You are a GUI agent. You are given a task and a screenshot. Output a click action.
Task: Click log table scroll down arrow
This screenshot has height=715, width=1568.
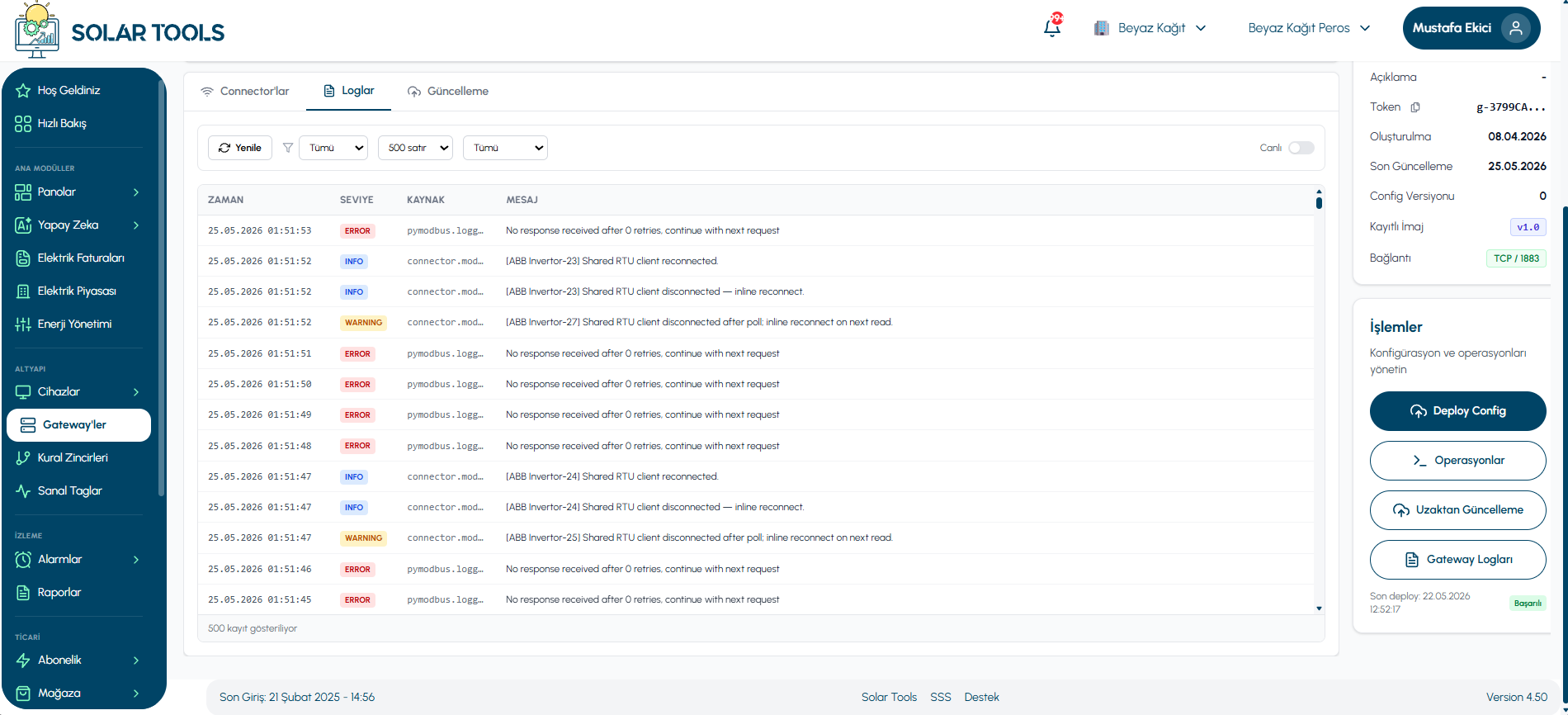[1319, 608]
